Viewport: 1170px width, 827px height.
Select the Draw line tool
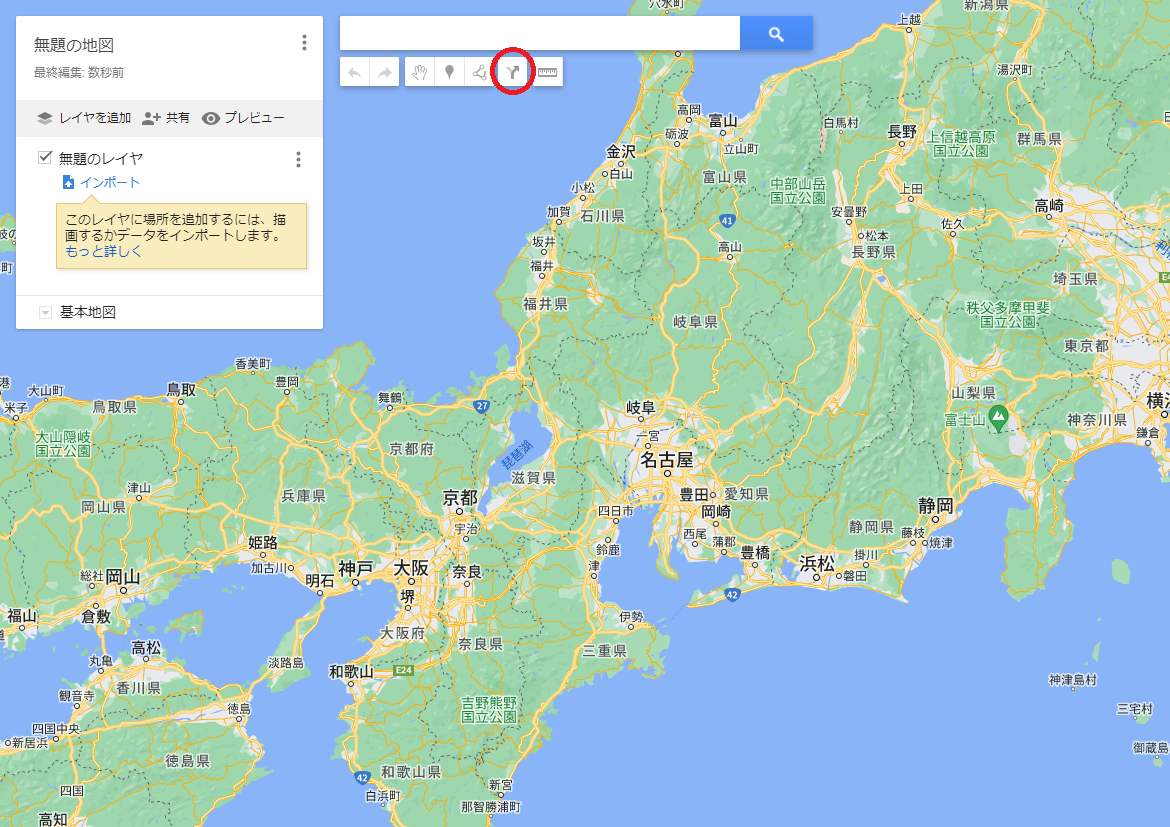click(x=479, y=72)
